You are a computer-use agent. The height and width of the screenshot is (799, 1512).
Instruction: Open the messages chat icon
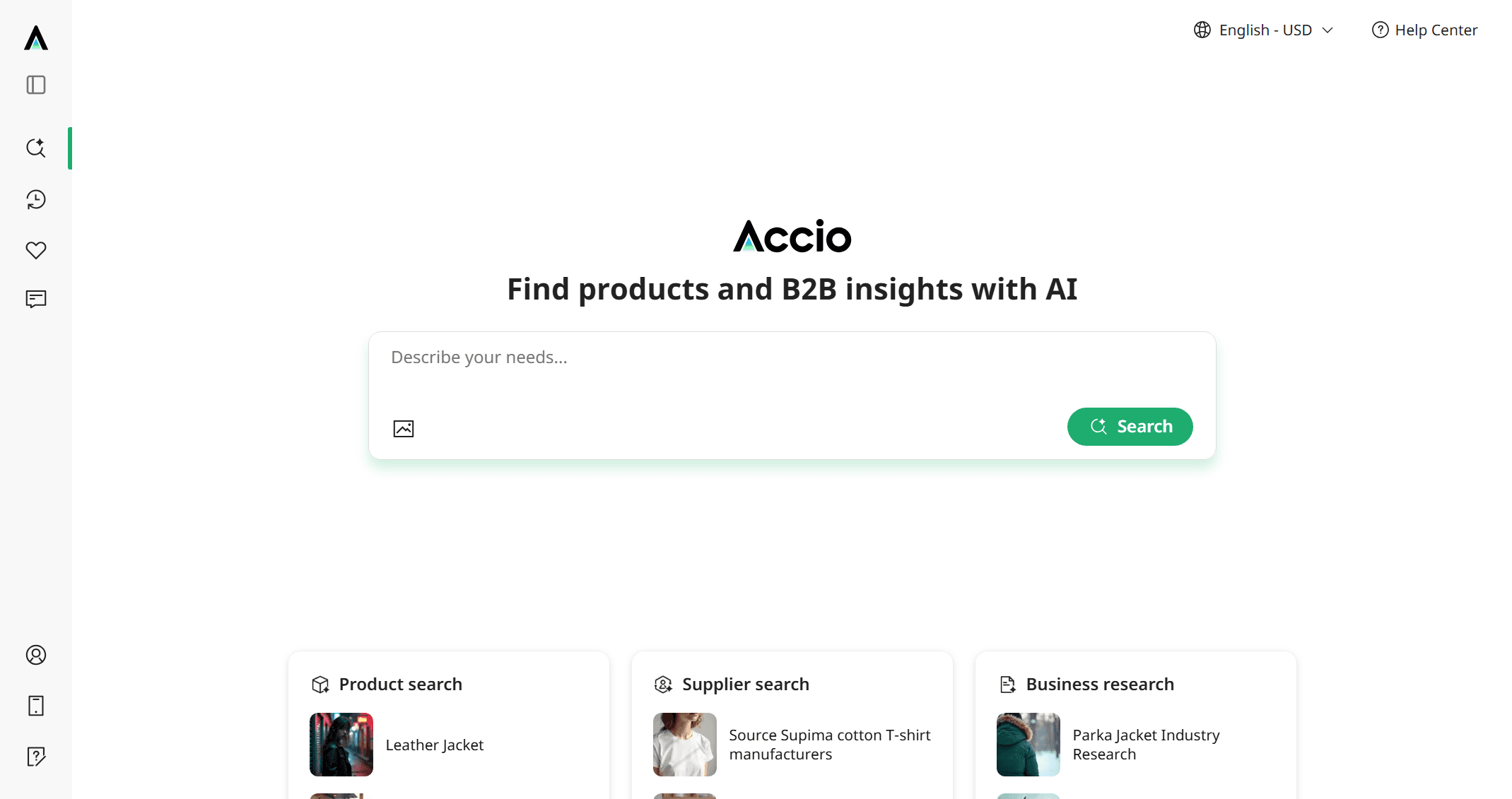pyautogui.click(x=36, y=299)
